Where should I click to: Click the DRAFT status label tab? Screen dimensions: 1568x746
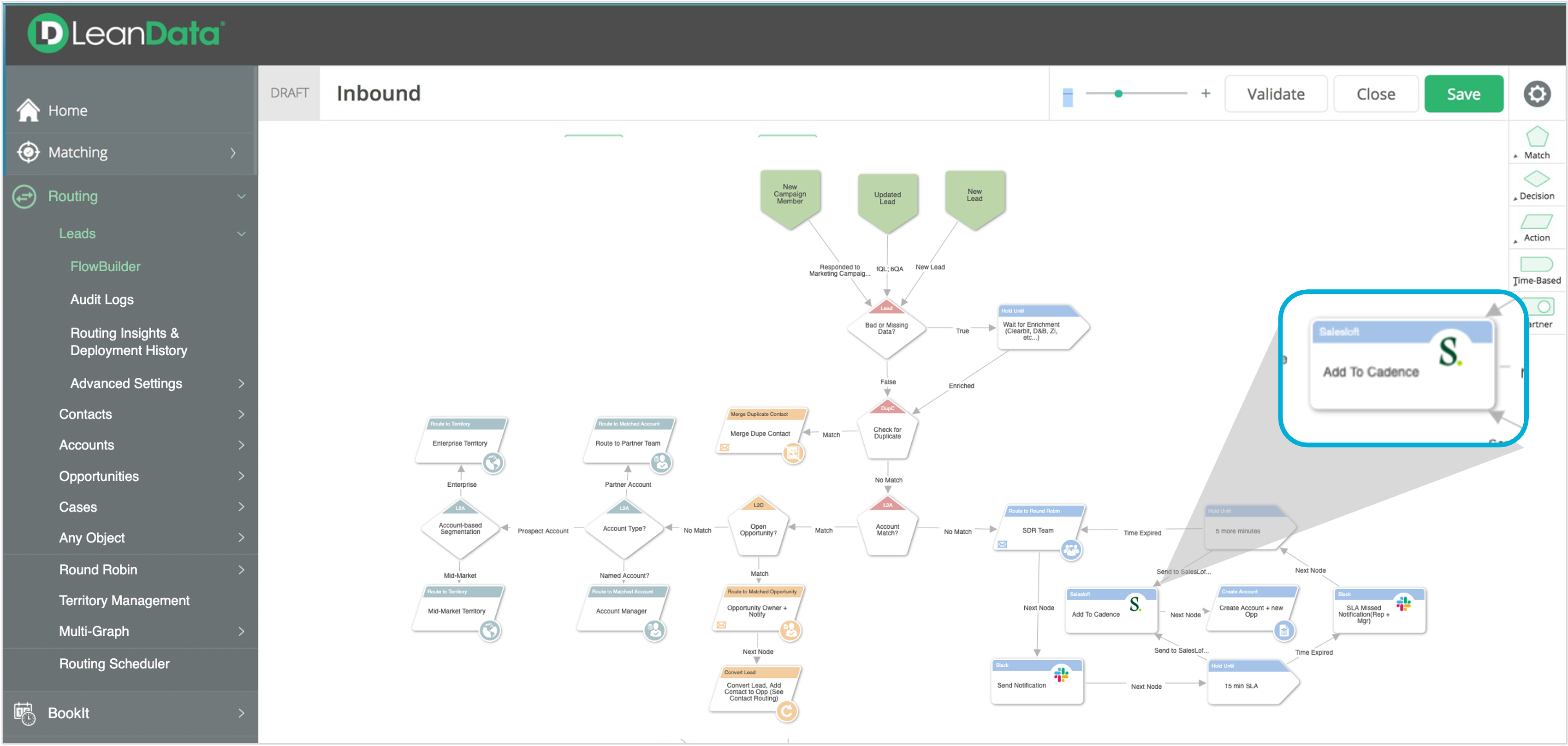pyautogui.click(x=289, y=94)
